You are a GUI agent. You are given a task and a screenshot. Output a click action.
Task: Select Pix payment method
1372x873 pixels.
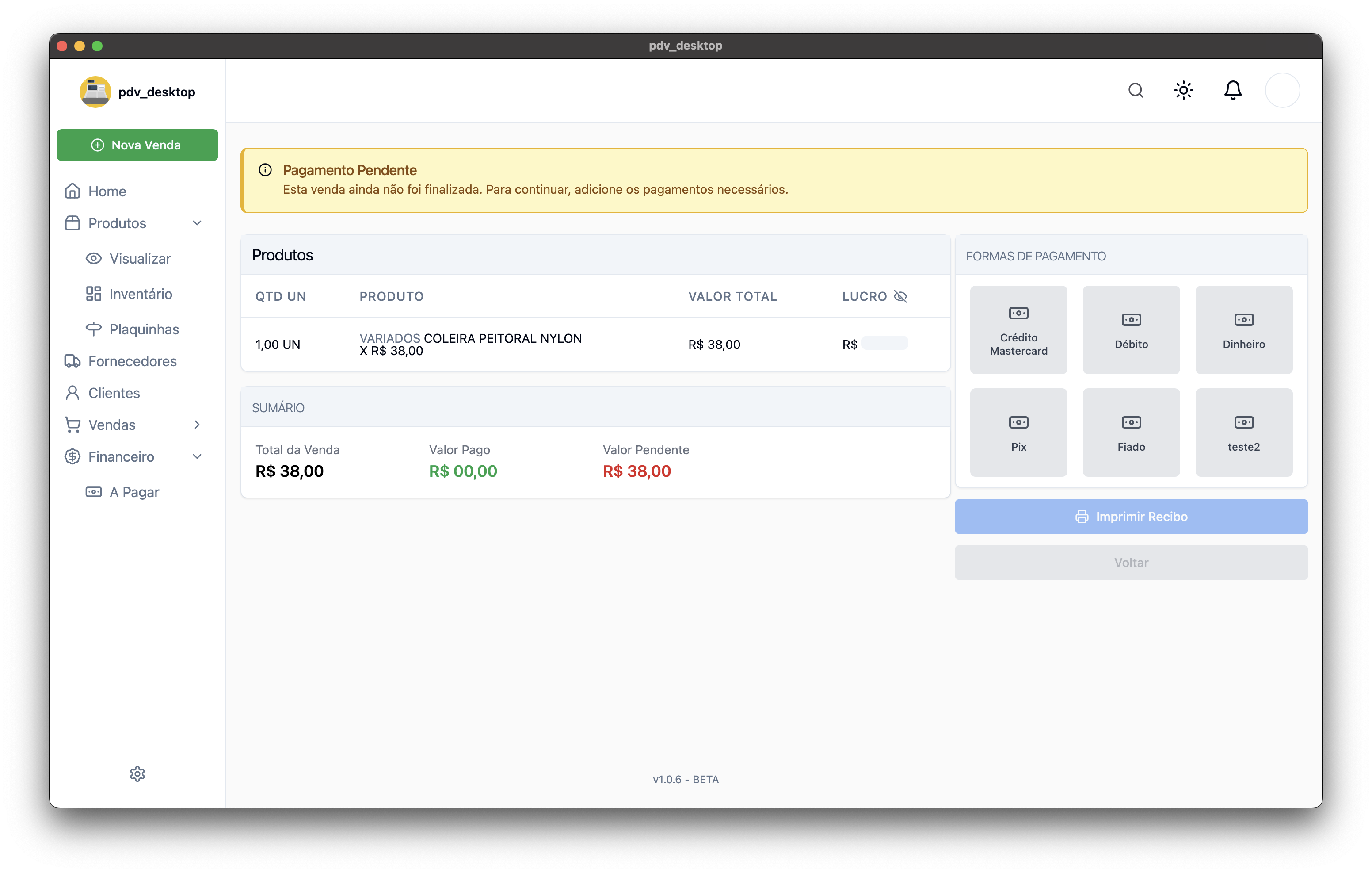tap(1019, 433)
